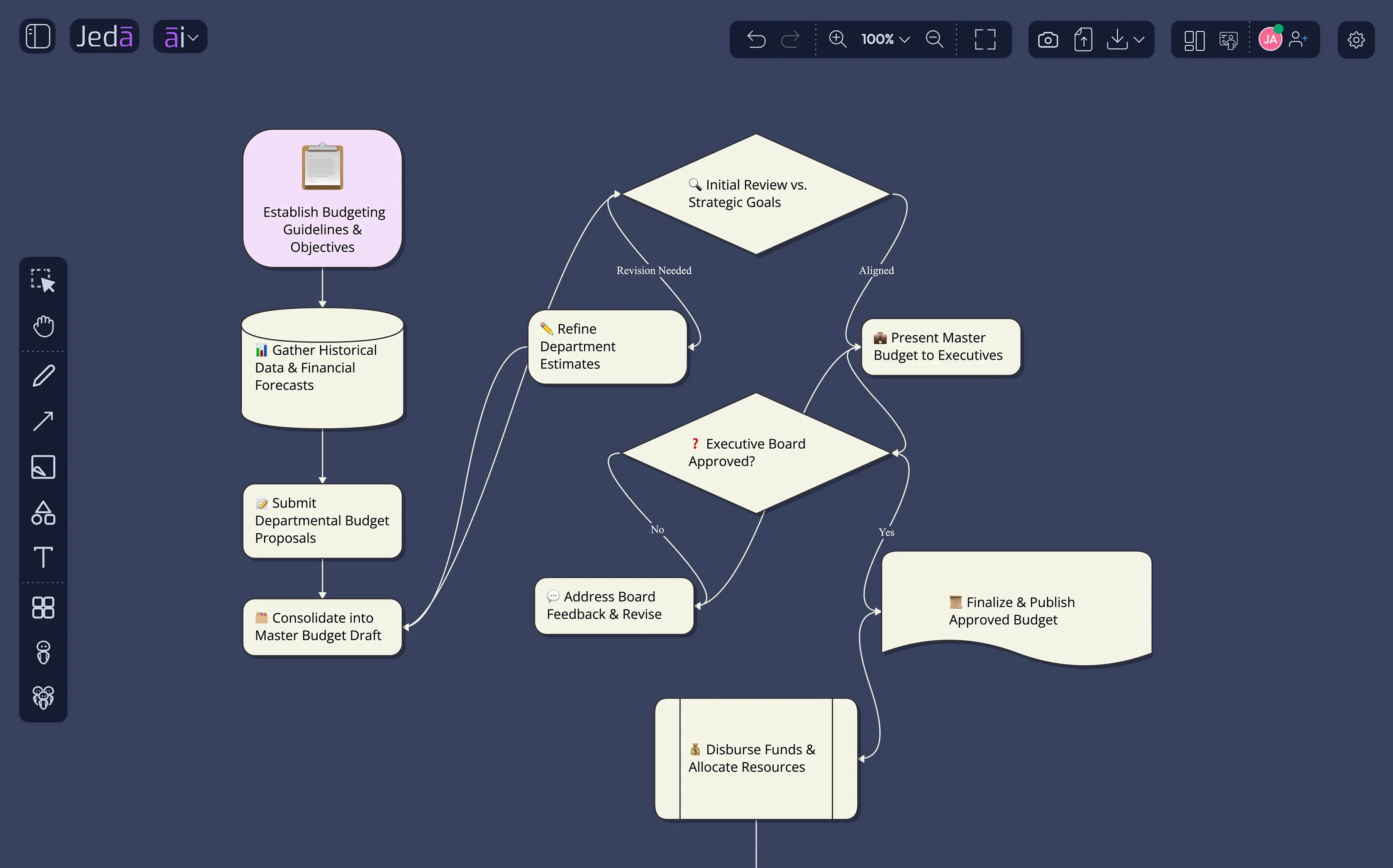Choose the selection marquee tool
Image resolution: width=1393 pixels, height=868 pixels.
(43, 281)
